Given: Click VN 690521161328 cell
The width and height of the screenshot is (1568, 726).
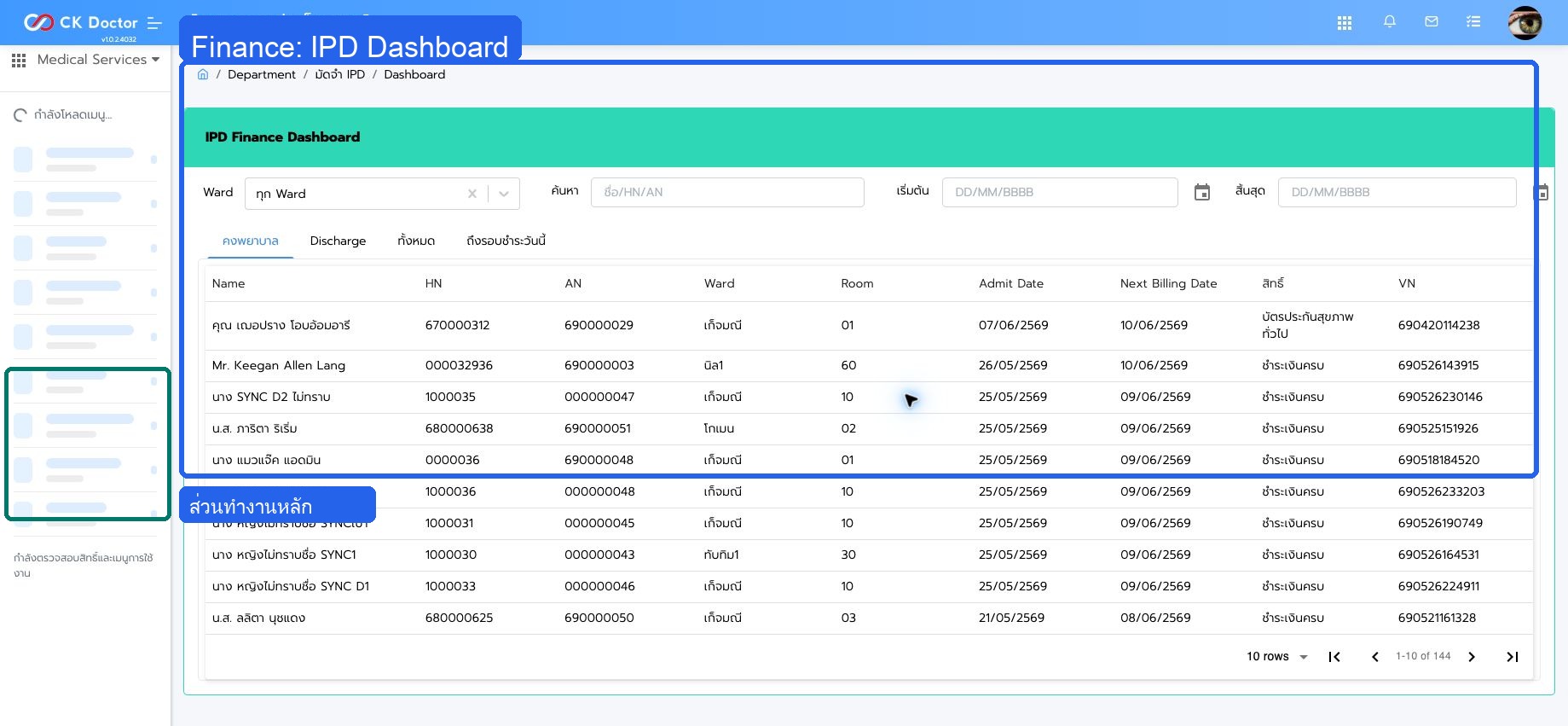Looking at the screenshot, I should point(1437,618).
